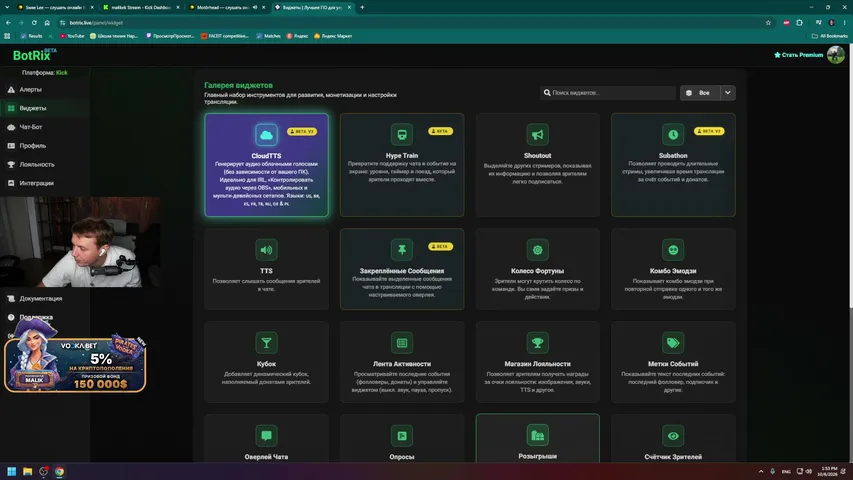Open the Комбо Эмодзи emoji icon
Viewport: 853px width, 480px height.
click(673, 250)
